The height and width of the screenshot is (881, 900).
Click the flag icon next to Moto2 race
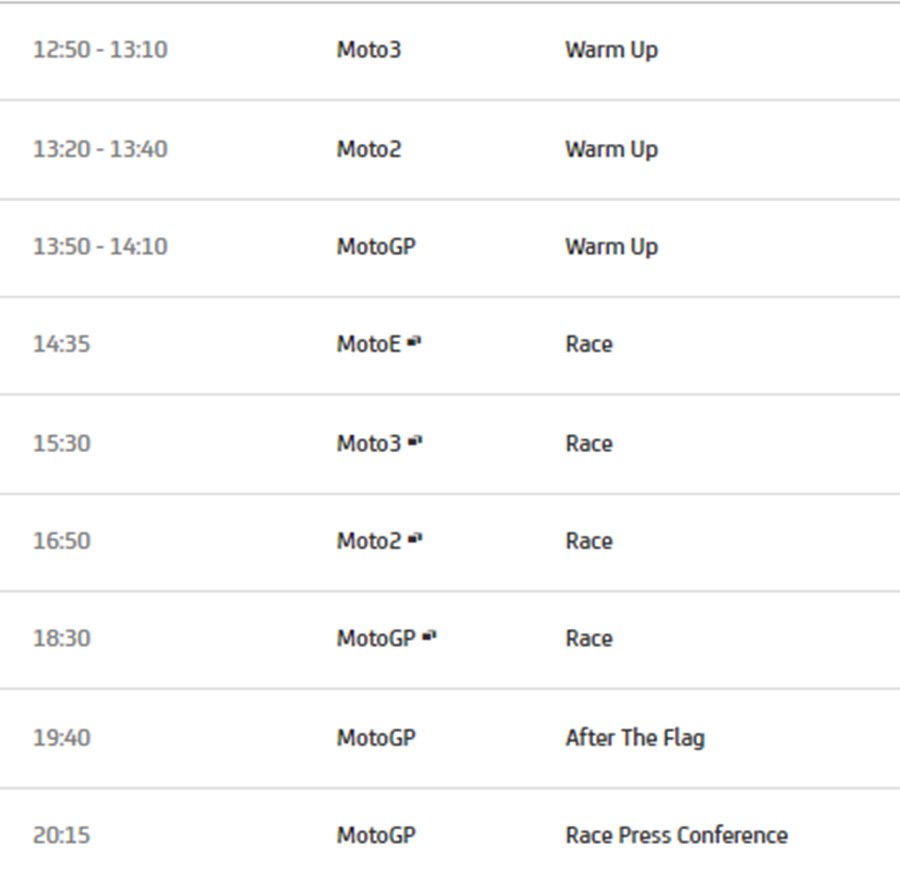(415, 539)
